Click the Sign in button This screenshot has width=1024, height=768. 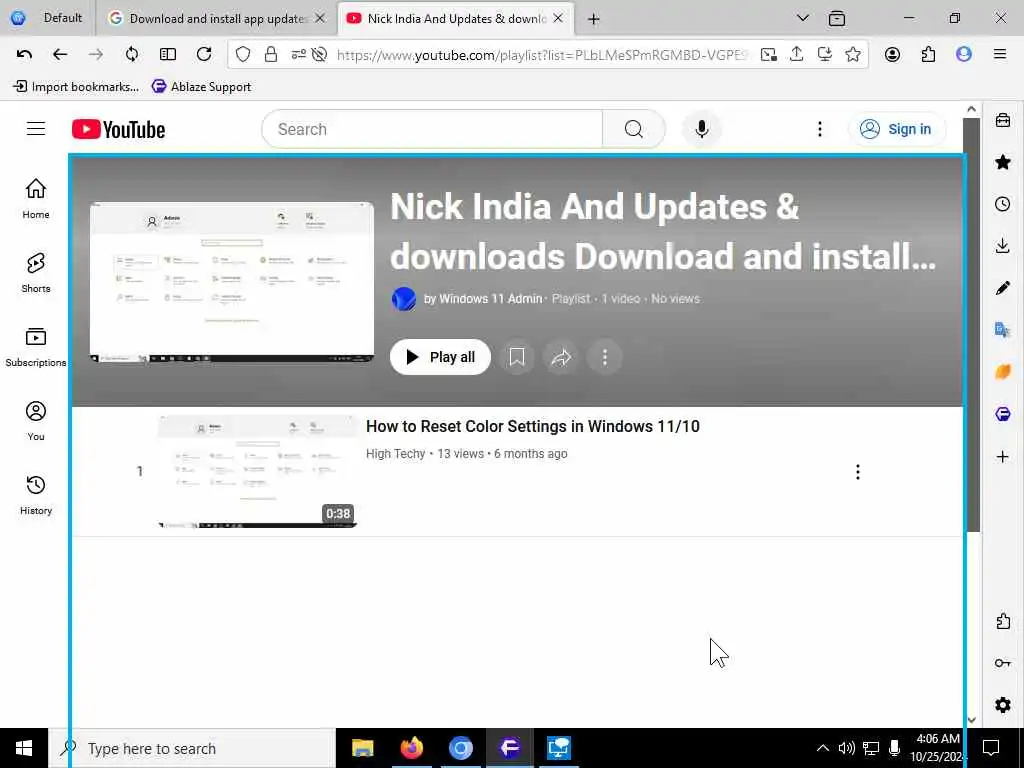[x=897, y=129]
